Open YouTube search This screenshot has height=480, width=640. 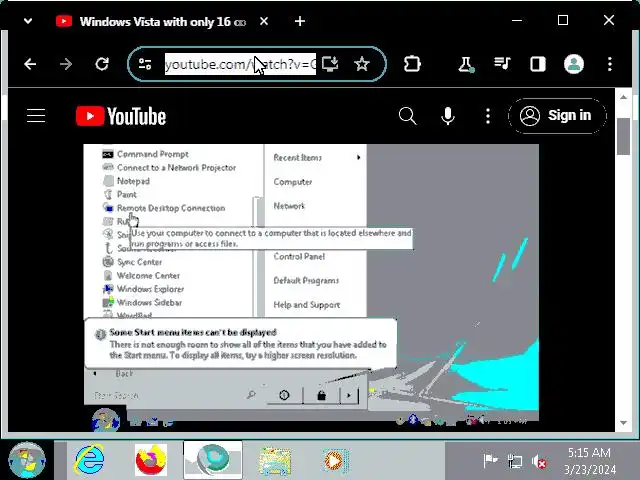point(407,116)
